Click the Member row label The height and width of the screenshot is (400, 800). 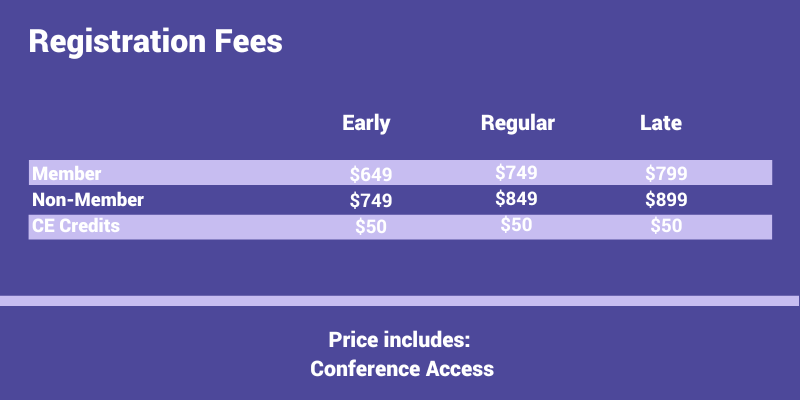(67, 174)
